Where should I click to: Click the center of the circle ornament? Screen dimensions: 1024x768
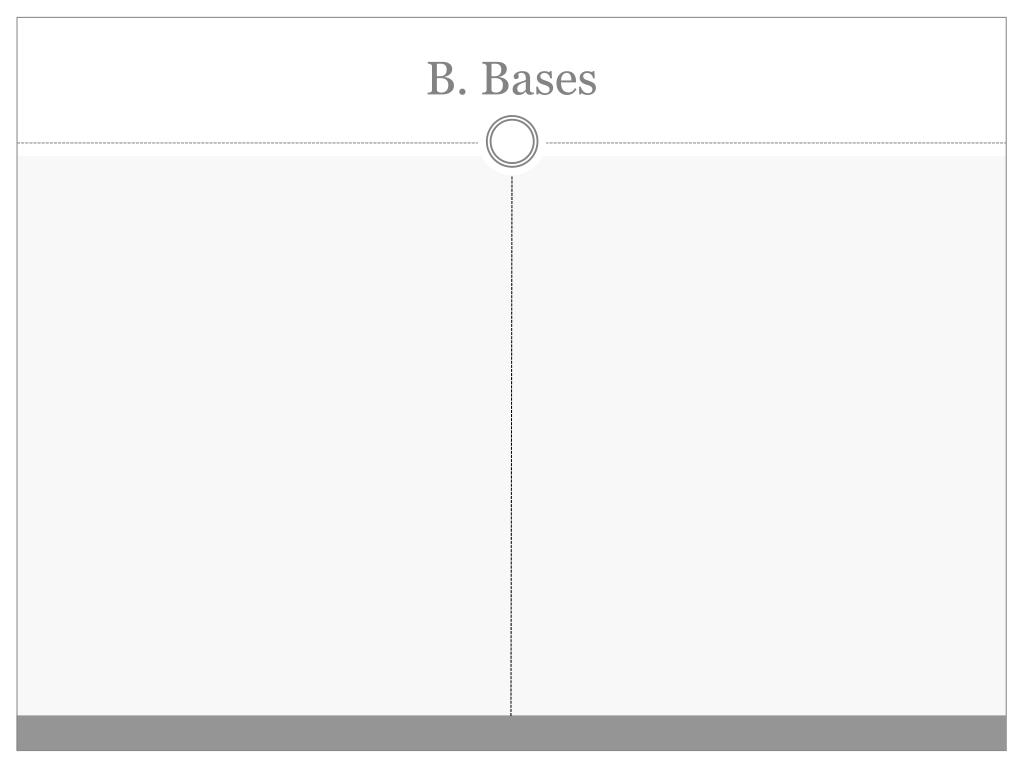click(x=512, y=141)
